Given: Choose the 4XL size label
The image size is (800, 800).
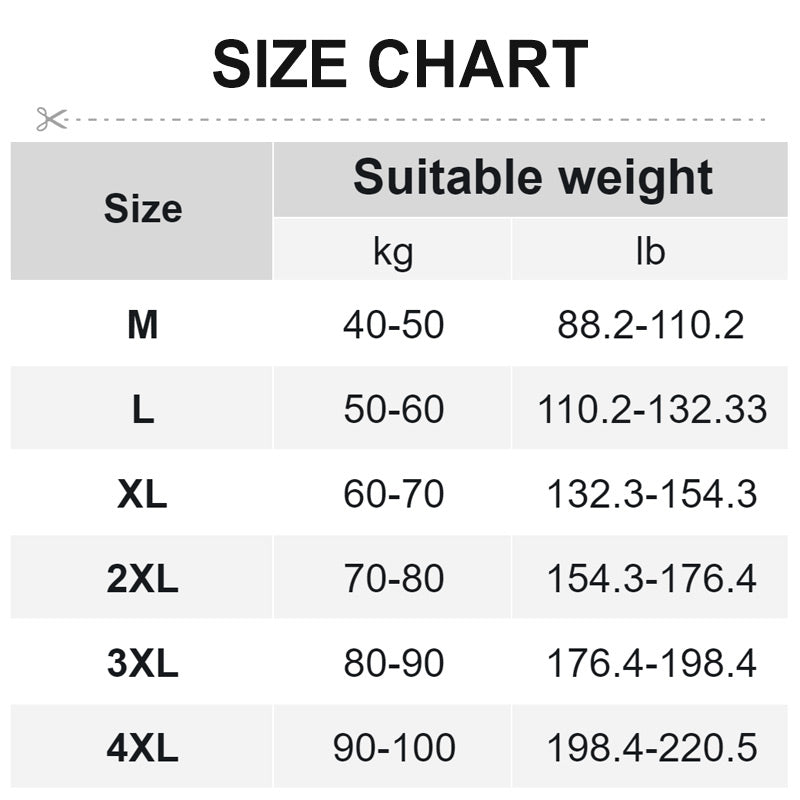Looking at the screenshot, I should click(x=142, y=747).
